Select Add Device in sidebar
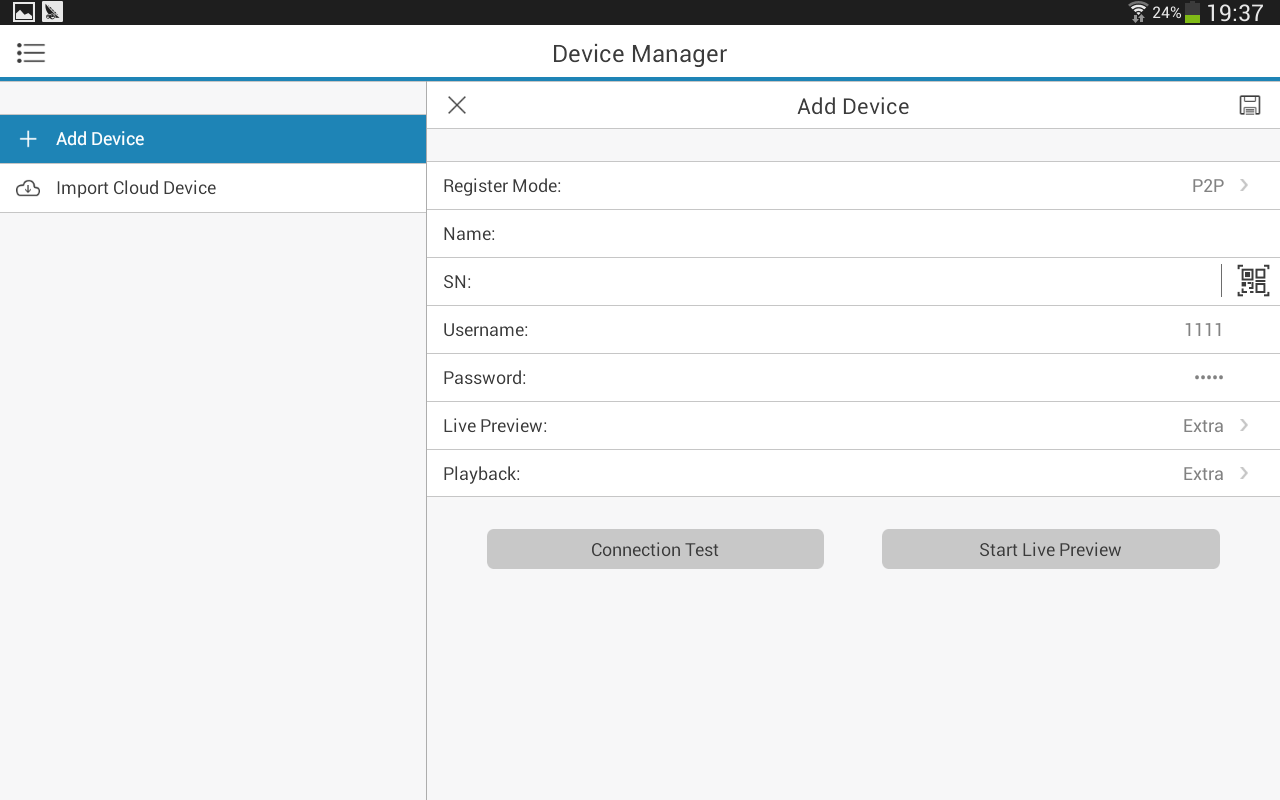1280x800 pixels. click(x=100, y=139)
